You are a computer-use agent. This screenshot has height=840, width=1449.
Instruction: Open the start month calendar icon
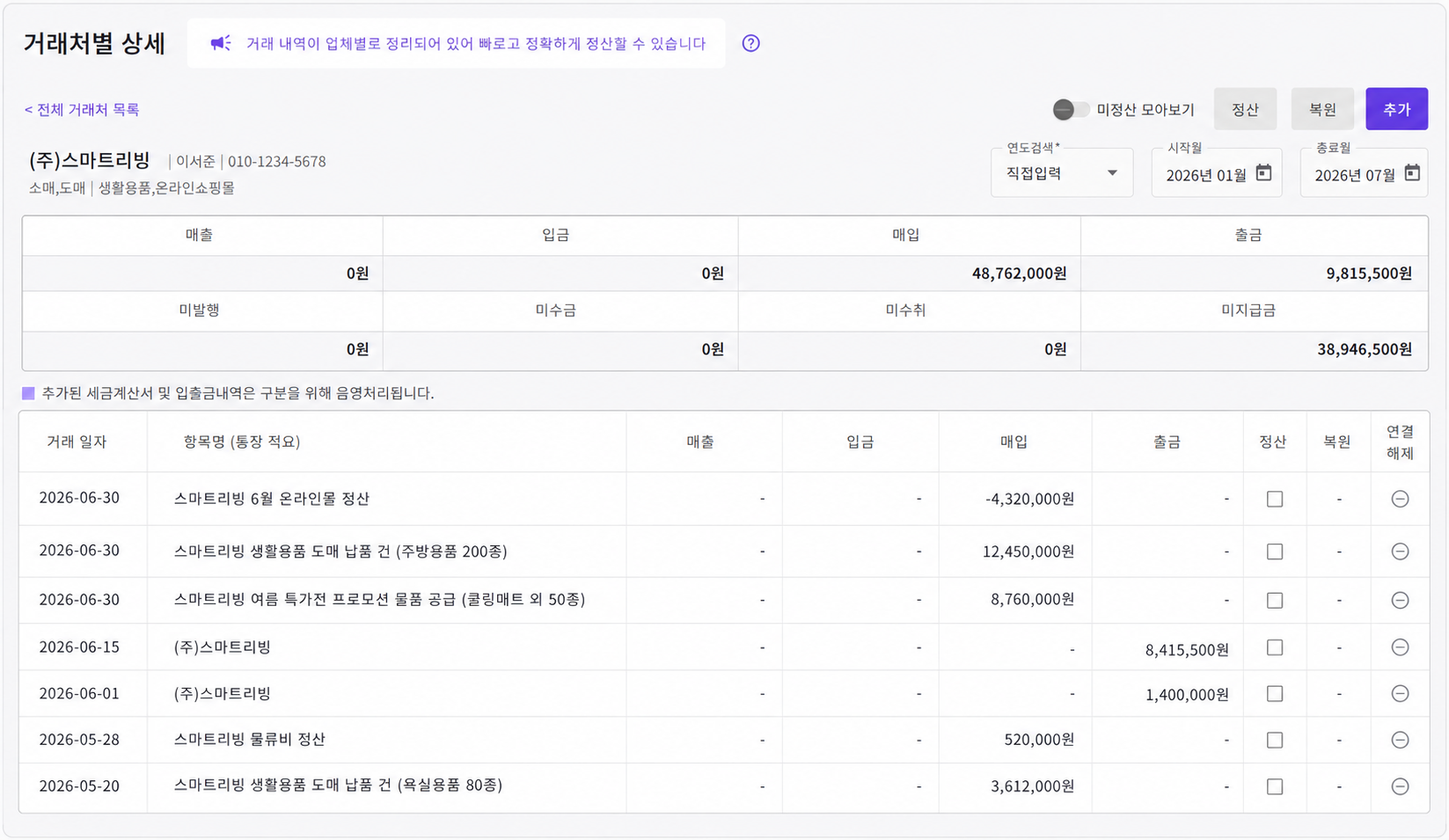pyautogui.click(x=1263, y=173)
